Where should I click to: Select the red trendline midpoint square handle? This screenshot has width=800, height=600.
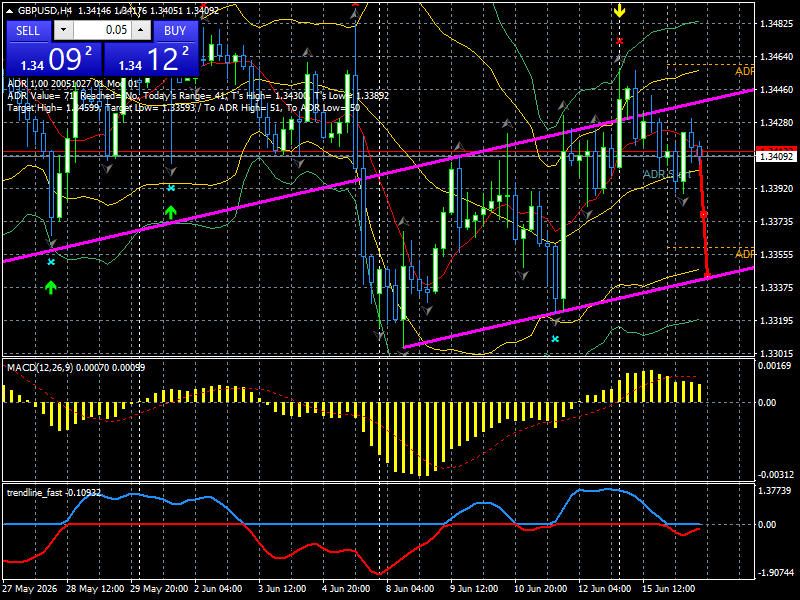(x=704, y=215)
